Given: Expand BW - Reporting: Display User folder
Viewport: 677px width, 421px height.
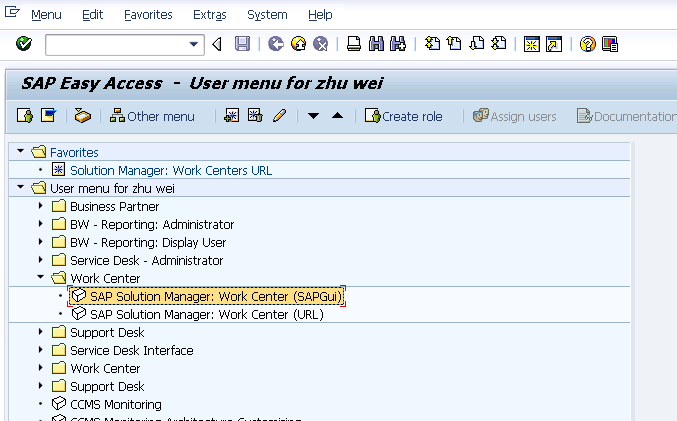Looking at the screenshot, I should pos(41,242).
